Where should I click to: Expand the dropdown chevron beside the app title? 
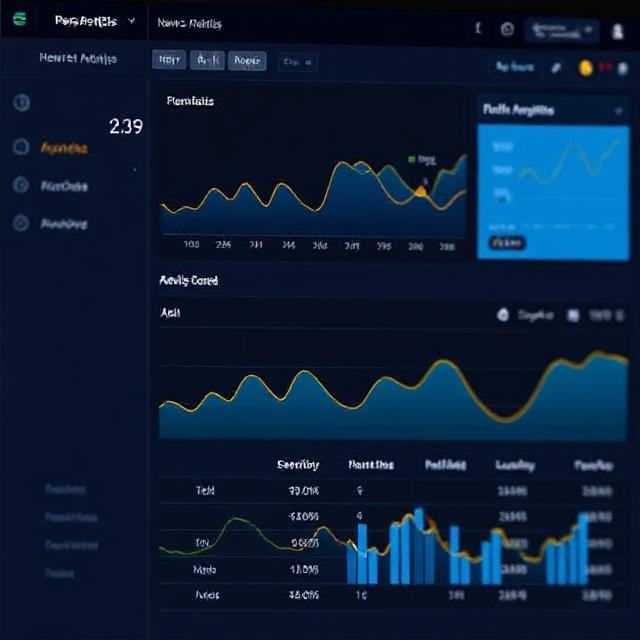click(132, 21)
